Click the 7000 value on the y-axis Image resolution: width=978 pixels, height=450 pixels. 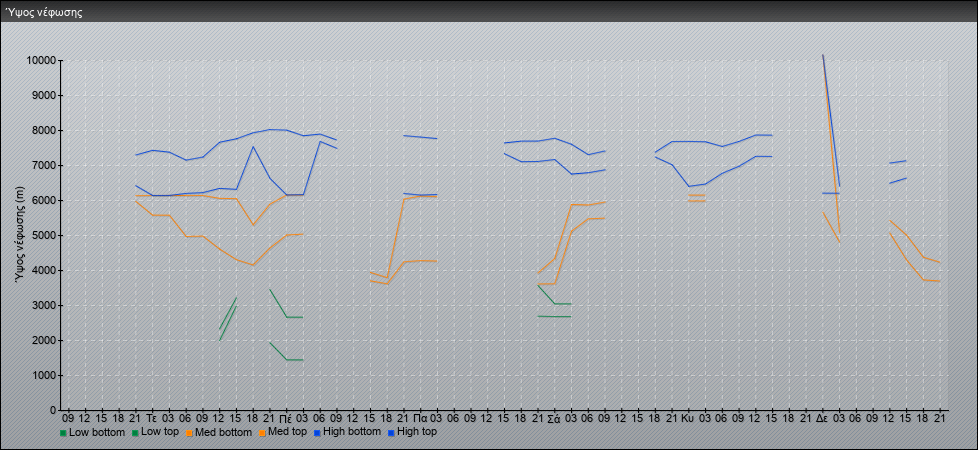point(43,165)
